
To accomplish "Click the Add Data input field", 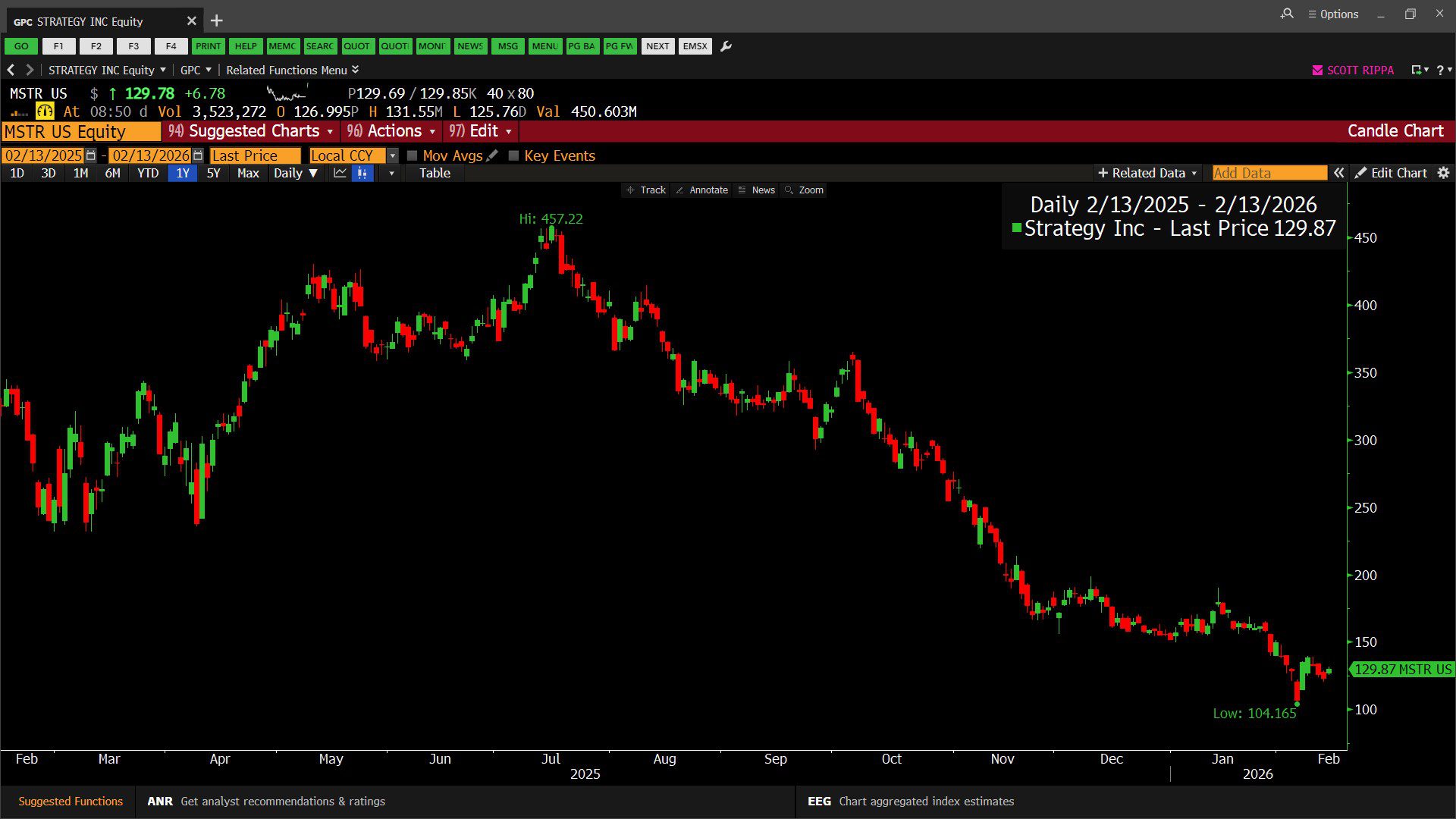I will [x=1269, y=173].
